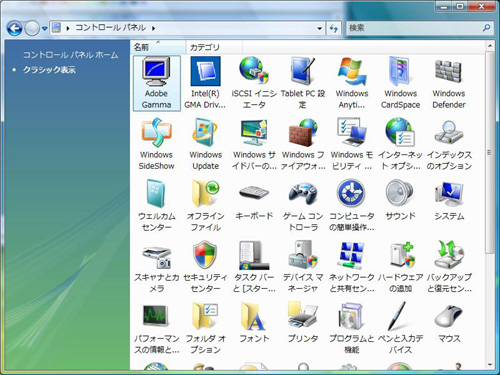Click the search magnifier icon

coord(487,28)
